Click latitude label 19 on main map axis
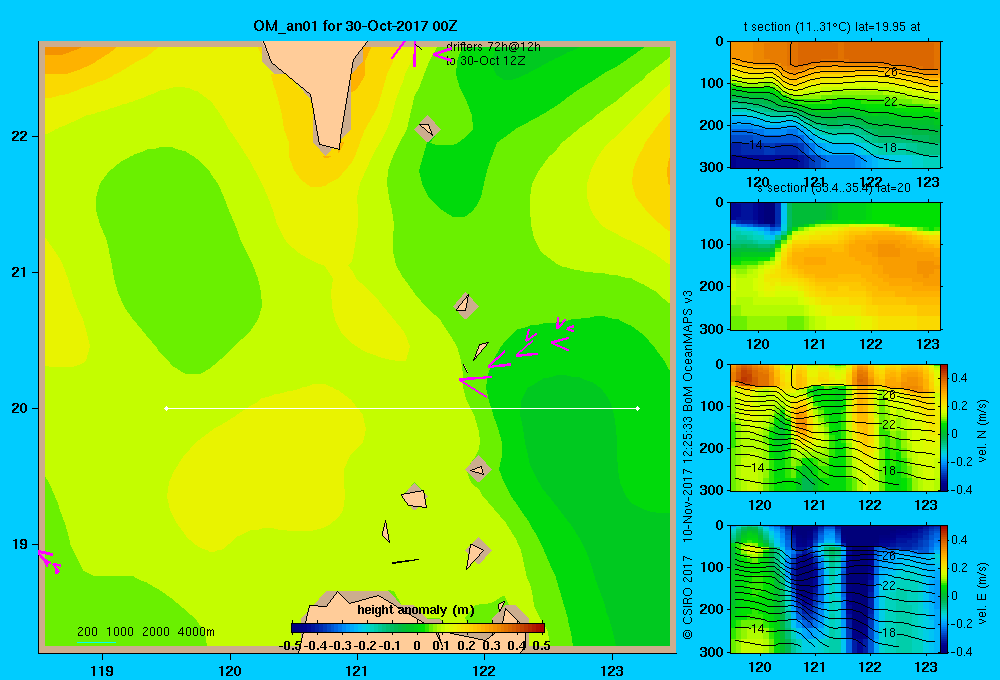 (20, 544)
